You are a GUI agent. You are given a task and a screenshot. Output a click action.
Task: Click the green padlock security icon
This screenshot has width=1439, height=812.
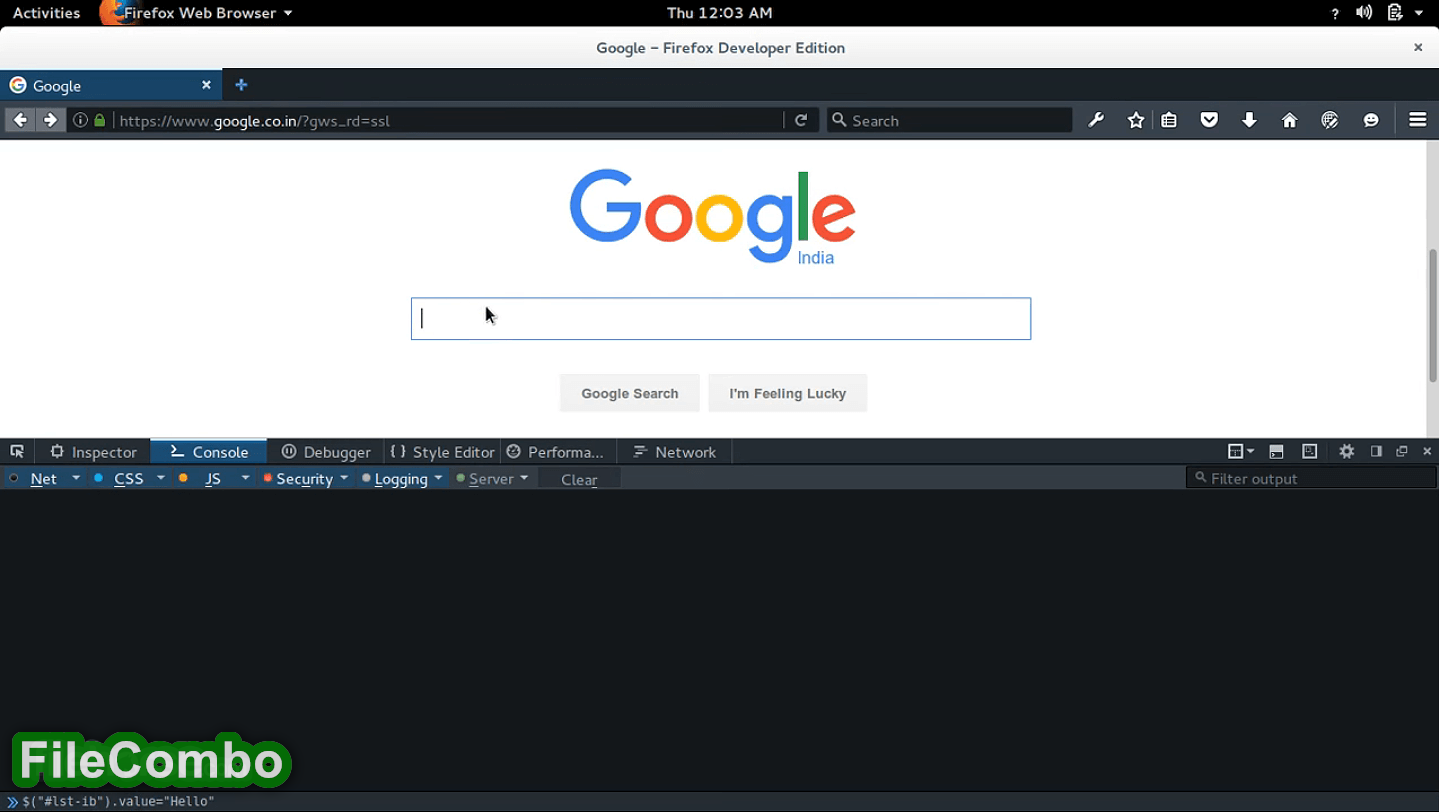point(100,120)
